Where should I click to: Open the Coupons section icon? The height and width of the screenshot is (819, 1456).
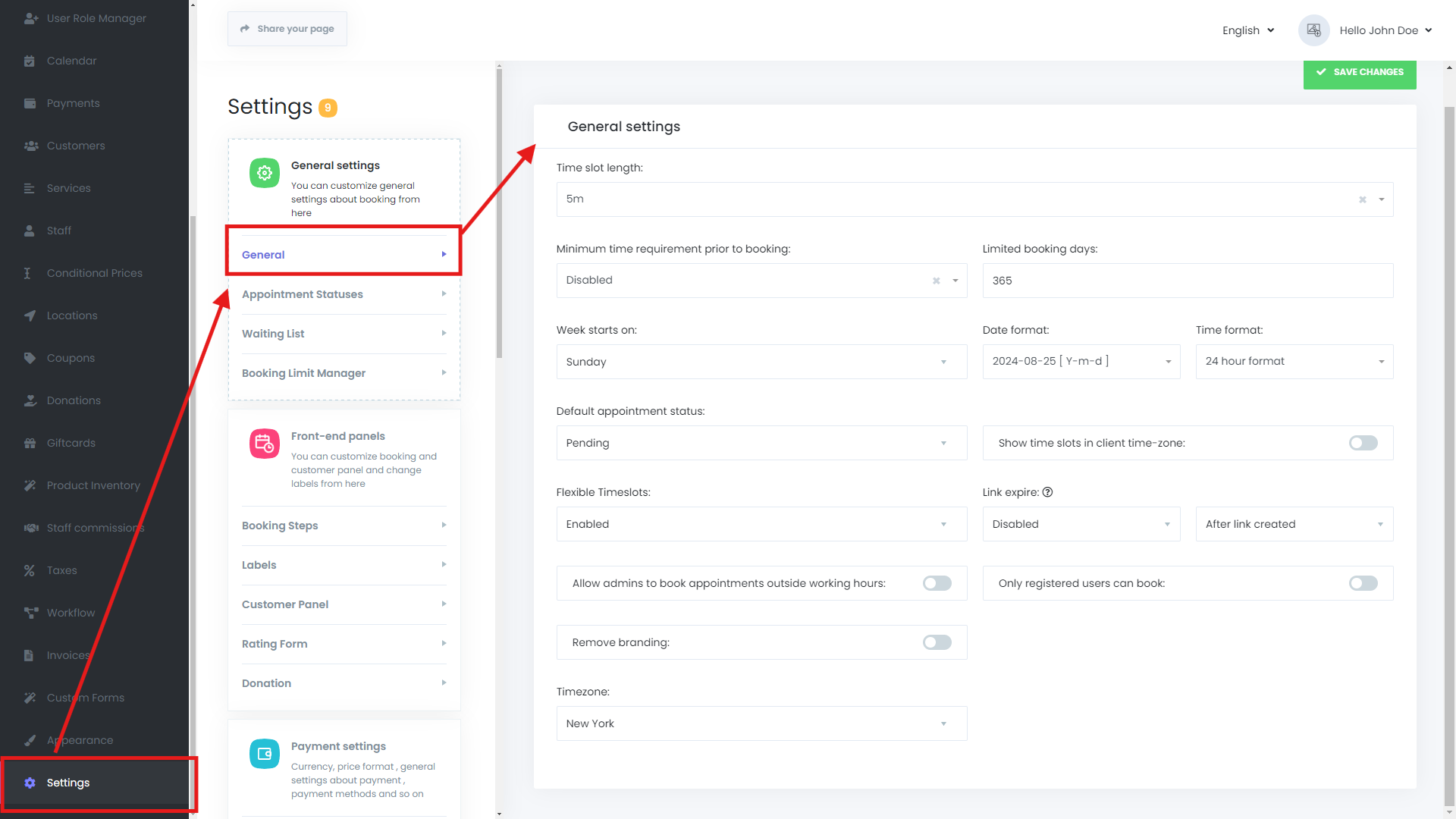[x=31, y=358]
